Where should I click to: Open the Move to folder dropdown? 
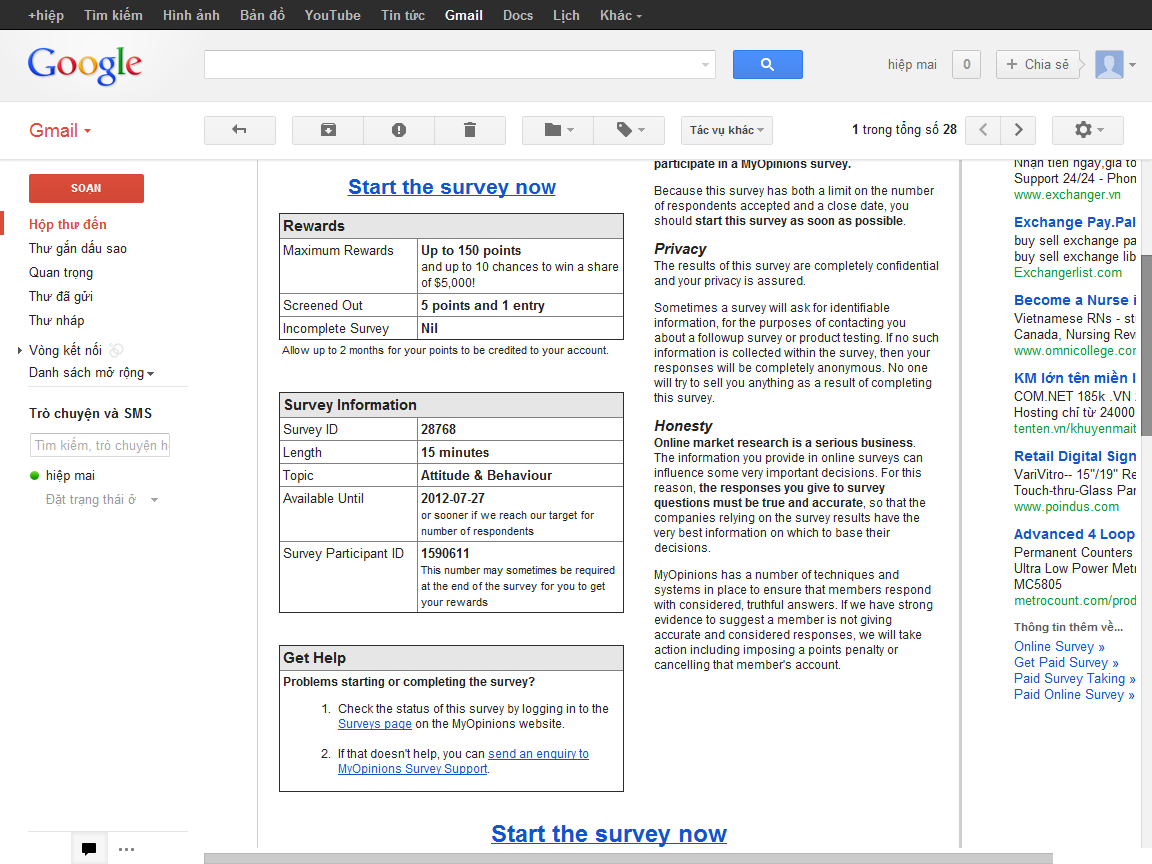click(x=558, y=130)
